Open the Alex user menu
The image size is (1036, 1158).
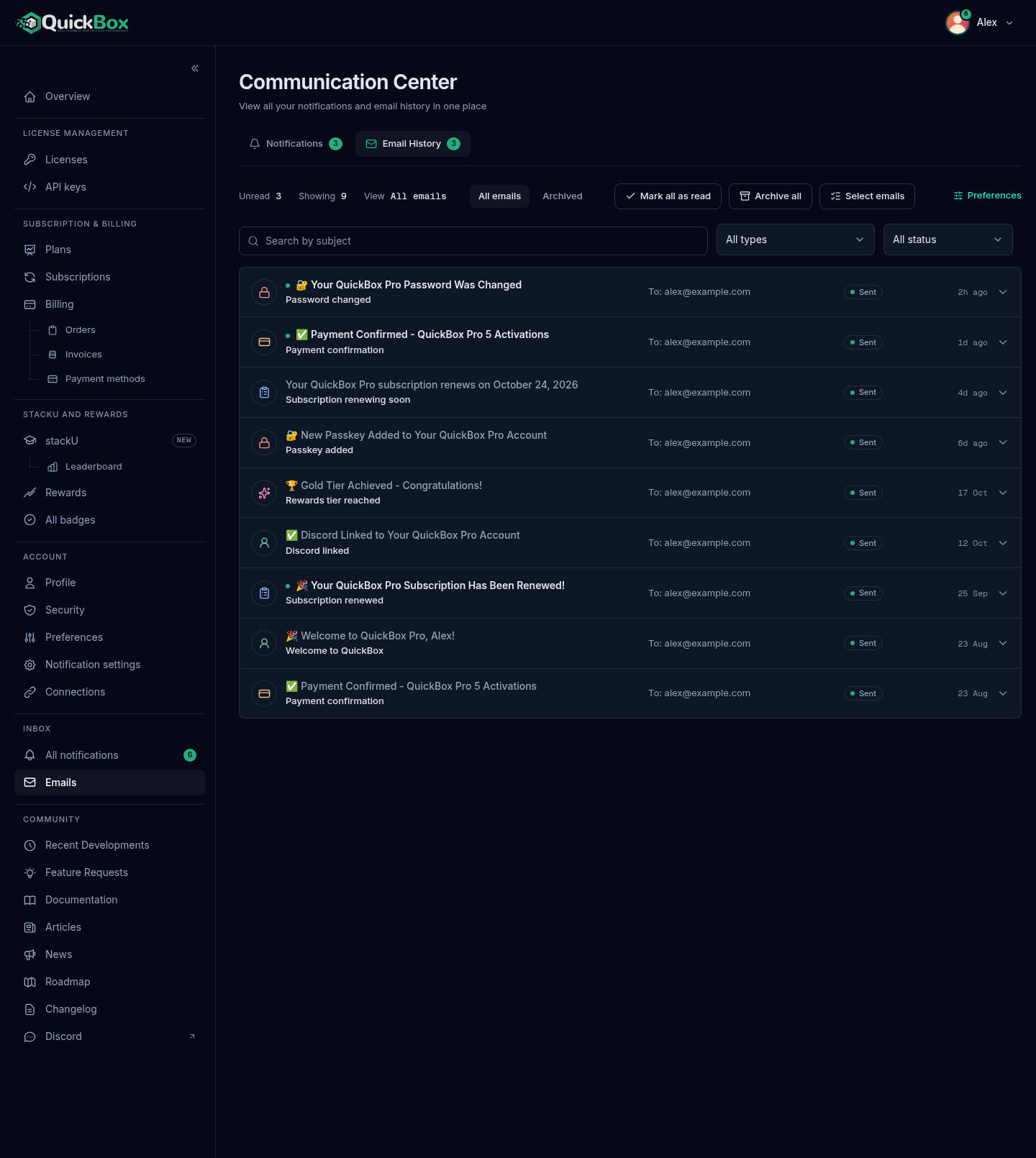pos(980,23)
